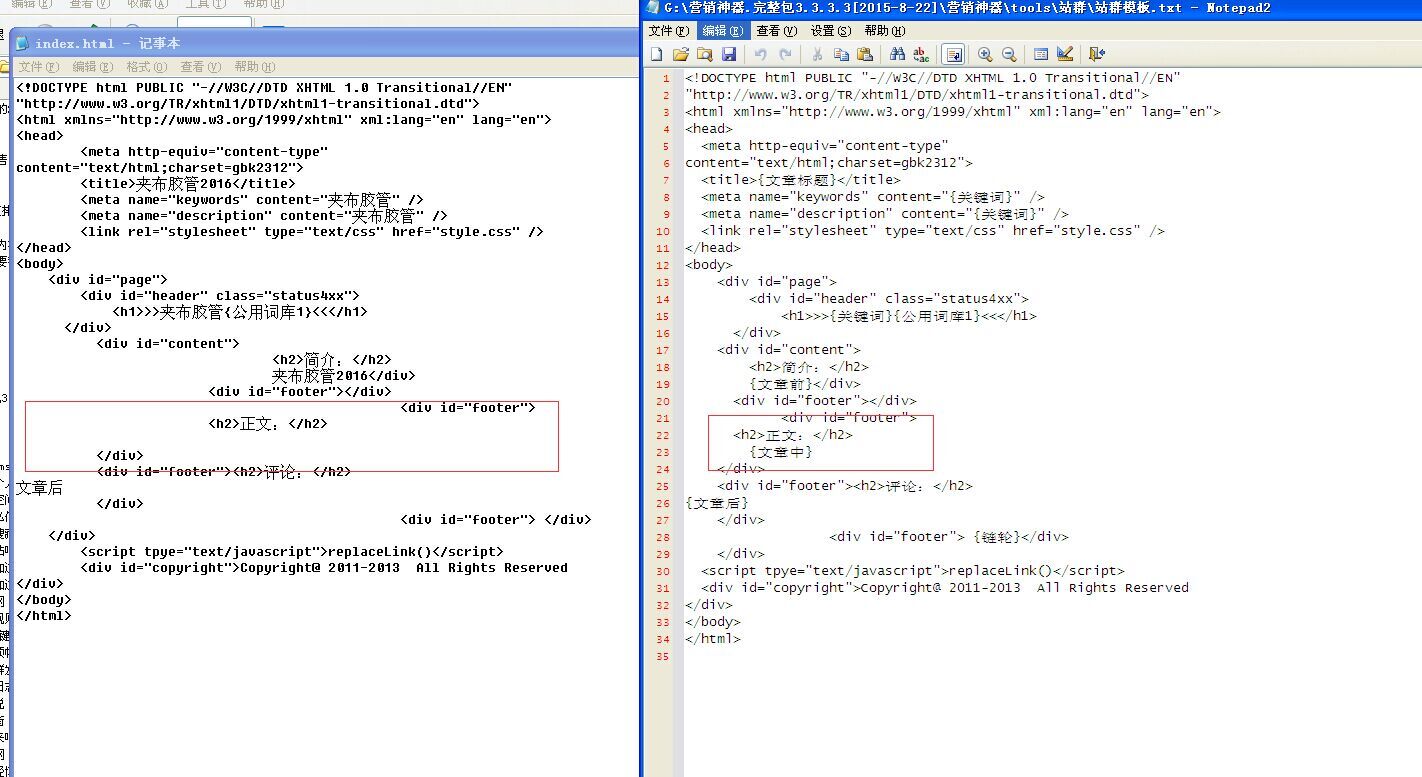This screenshot has width=1422, height=777.
Task: Open the browse file icon in Notepad2
Action: point(705,54)
